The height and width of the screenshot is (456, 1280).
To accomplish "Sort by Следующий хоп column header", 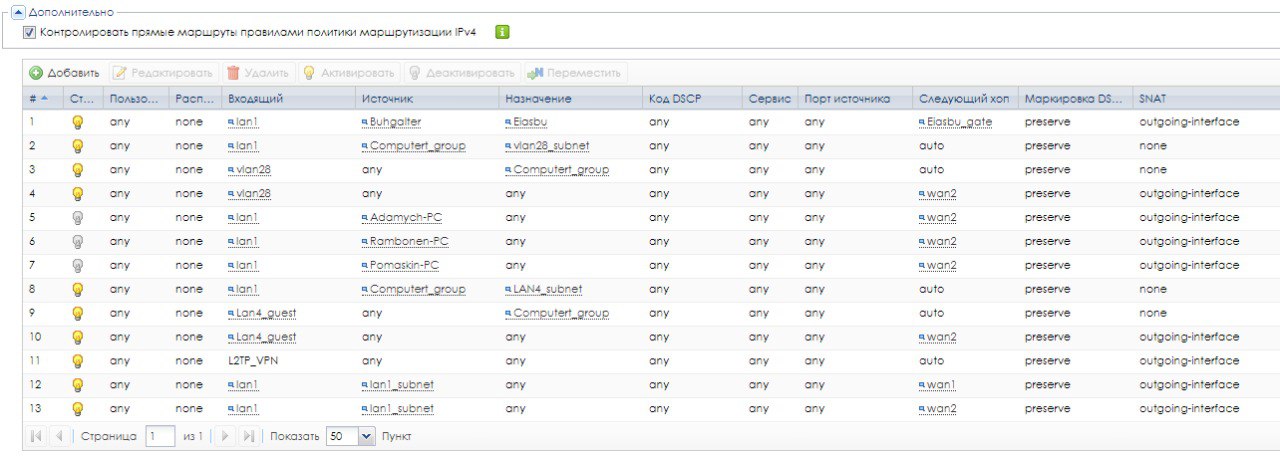I will coord(965,99).
